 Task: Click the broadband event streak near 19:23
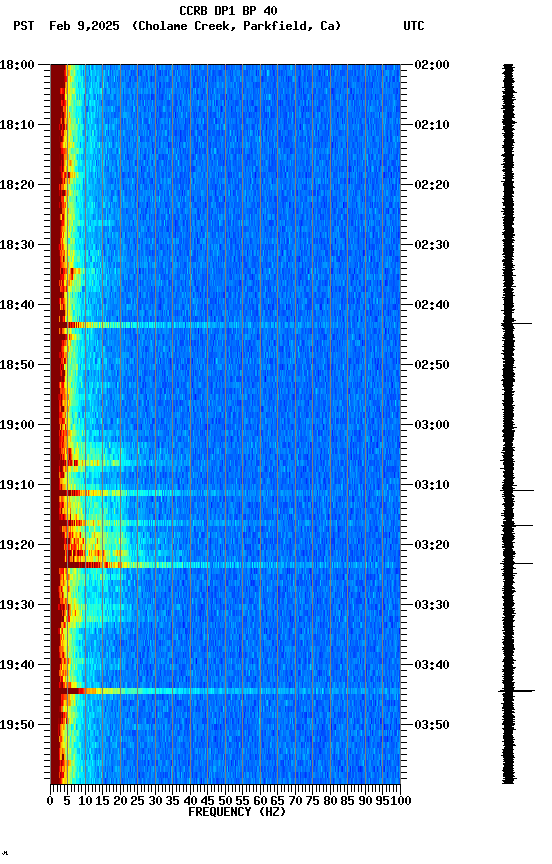(225, 565)
